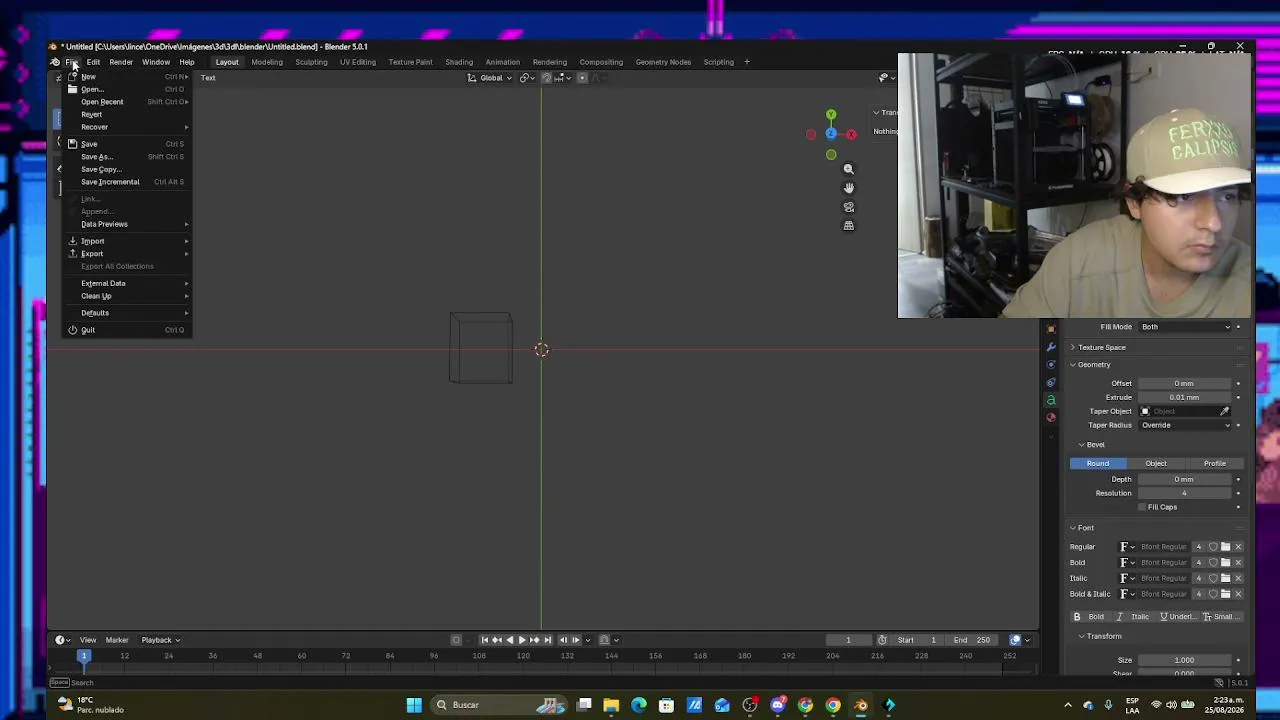Open the font Data properties tab icon
The height and width of the screenshot is (720, 1280).
tap(1051, 400)
